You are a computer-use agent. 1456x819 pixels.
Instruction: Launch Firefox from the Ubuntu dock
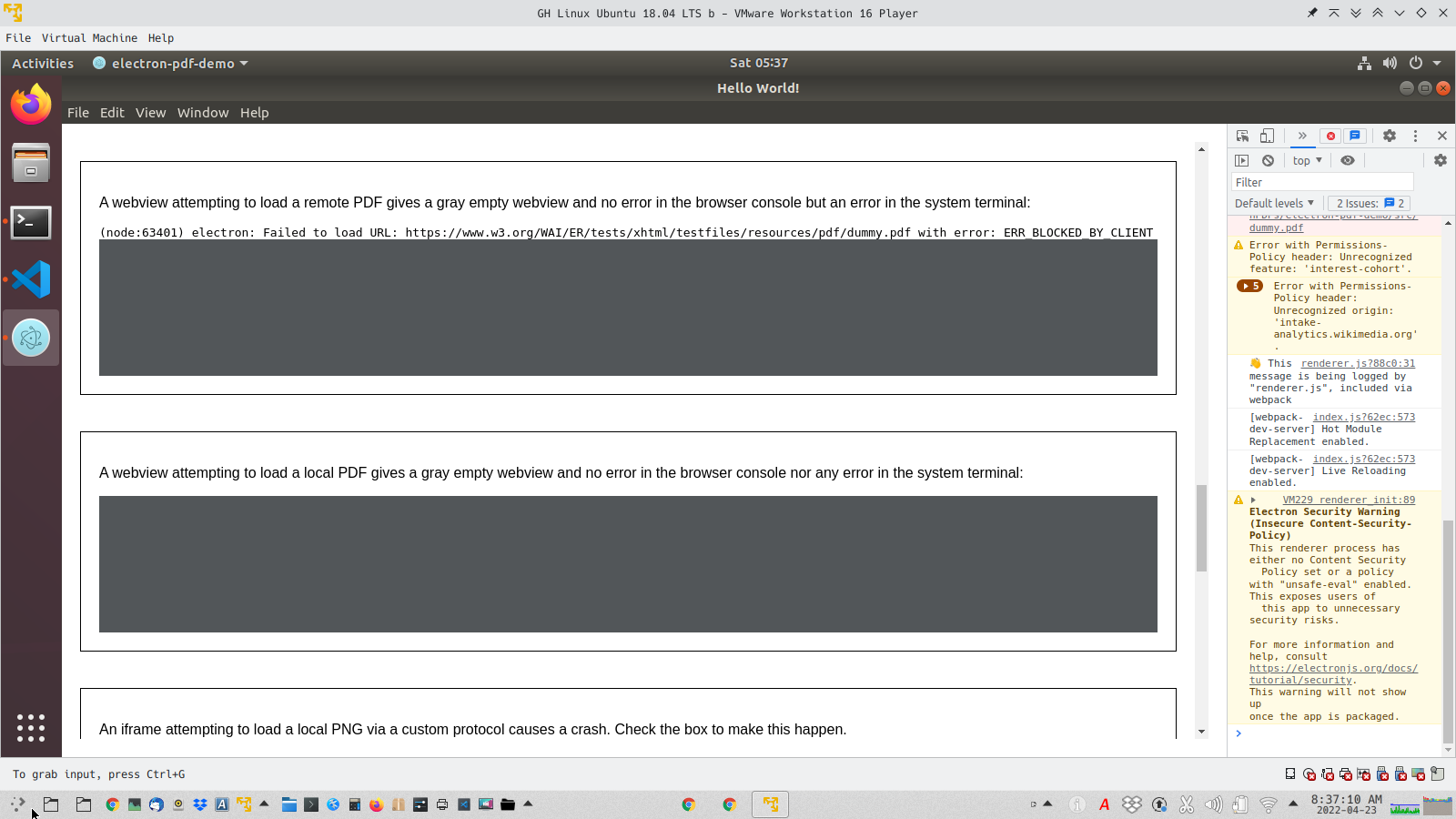pyautogui.click(x=30, y=104)
